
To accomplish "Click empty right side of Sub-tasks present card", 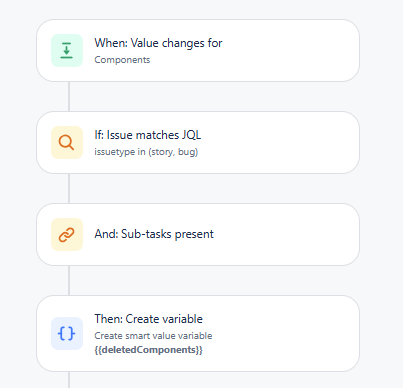I will pos(287,235).
